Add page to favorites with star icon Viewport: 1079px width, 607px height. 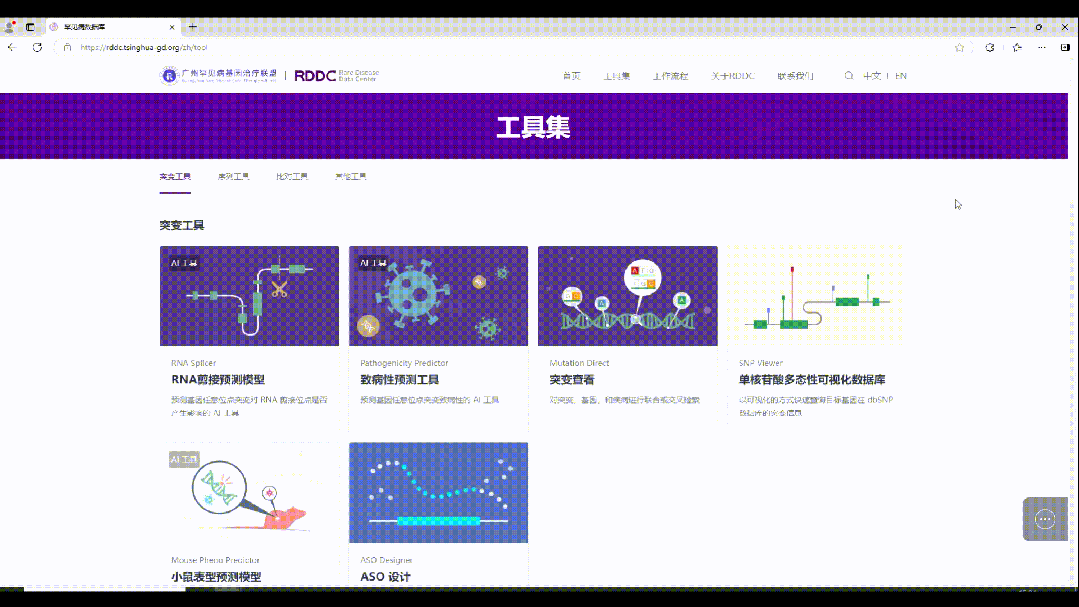(x=960, y=47)
